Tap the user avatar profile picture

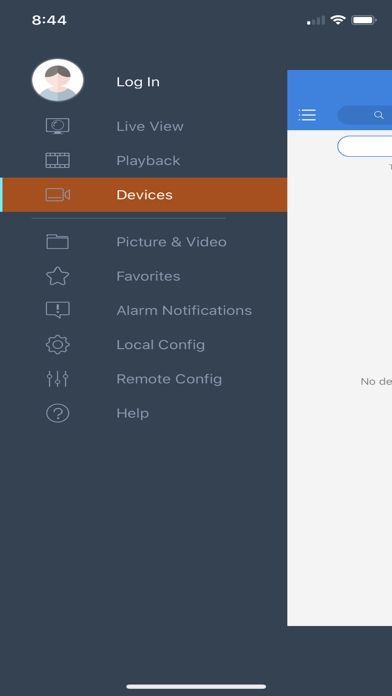pyautogui.click(x=58, y=80)
